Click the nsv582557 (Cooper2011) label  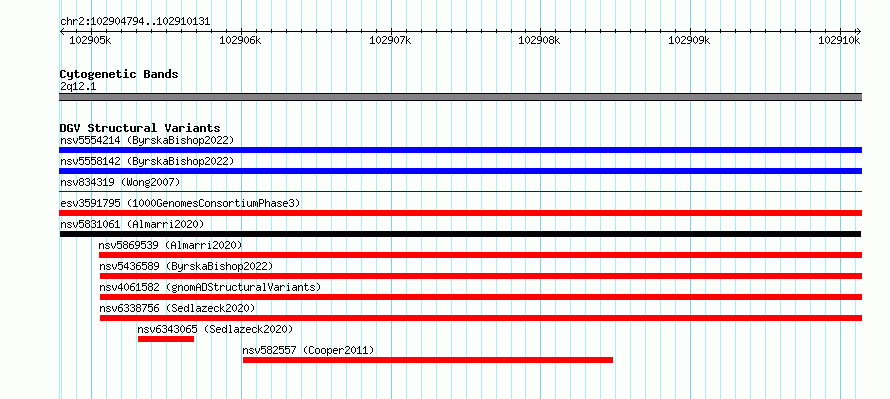tap(308, 350)
